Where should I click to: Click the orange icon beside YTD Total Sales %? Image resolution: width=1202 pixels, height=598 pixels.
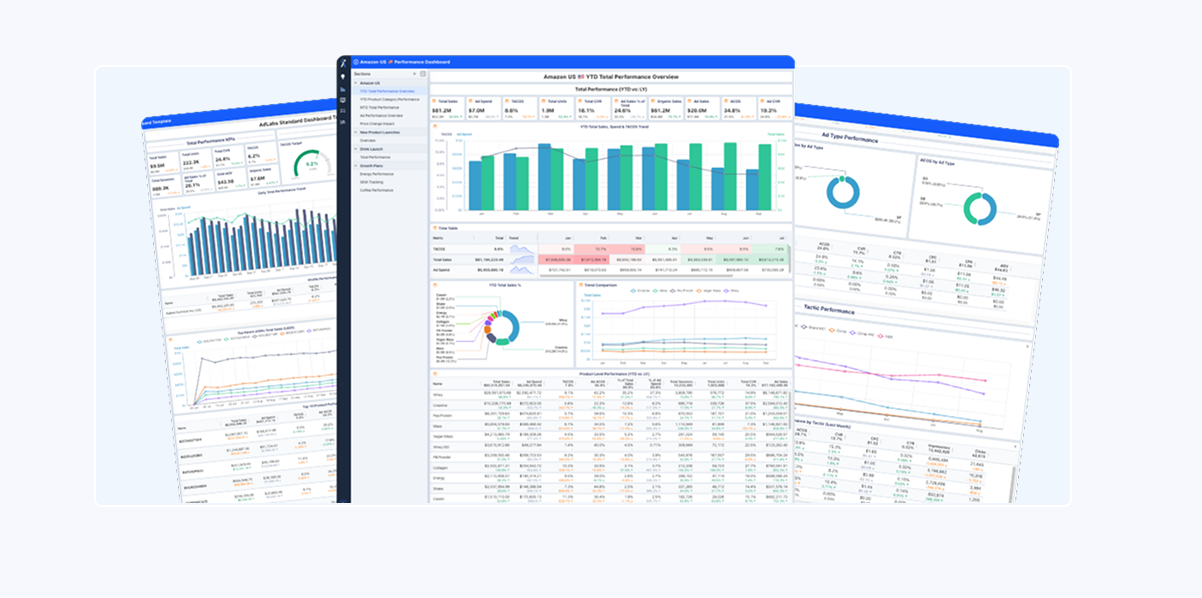434,285
